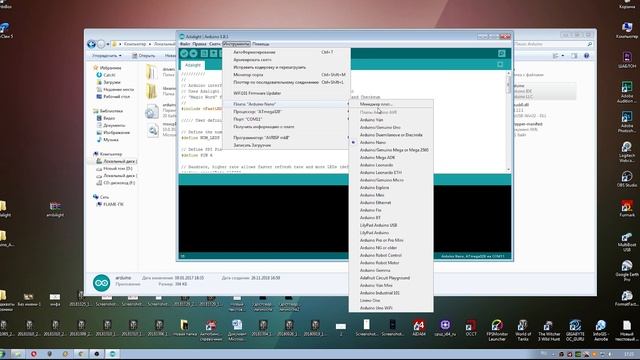Select the Adobe Audition desktop icon

(x=627, y=92)
